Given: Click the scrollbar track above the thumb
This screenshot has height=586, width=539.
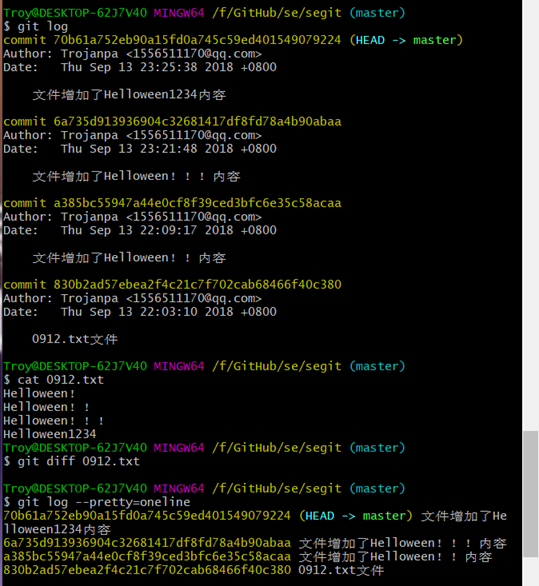Looking at the screenshot, I should (x=531, y=215).
